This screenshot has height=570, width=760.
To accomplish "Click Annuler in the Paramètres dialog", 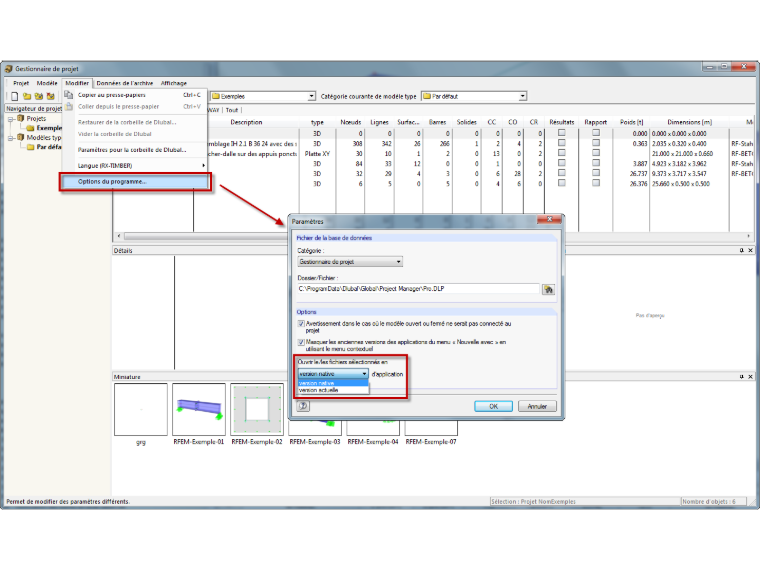I will point(537,406).
